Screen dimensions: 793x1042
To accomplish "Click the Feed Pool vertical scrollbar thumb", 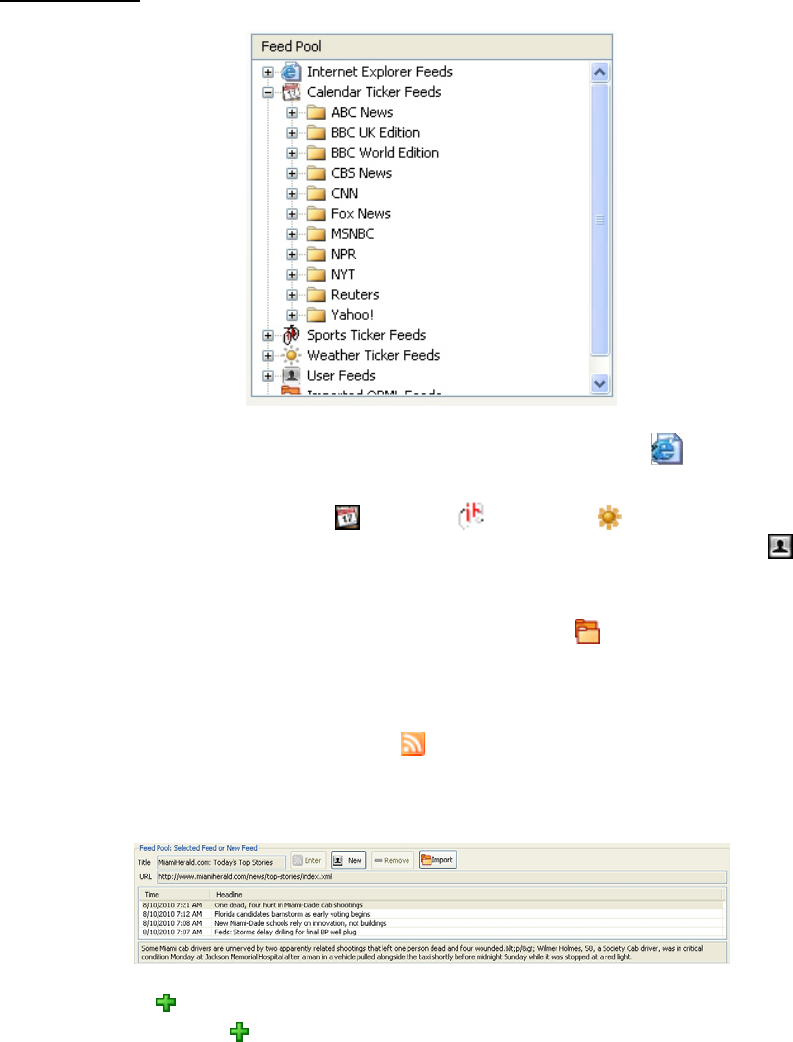I will coord(600,219).
